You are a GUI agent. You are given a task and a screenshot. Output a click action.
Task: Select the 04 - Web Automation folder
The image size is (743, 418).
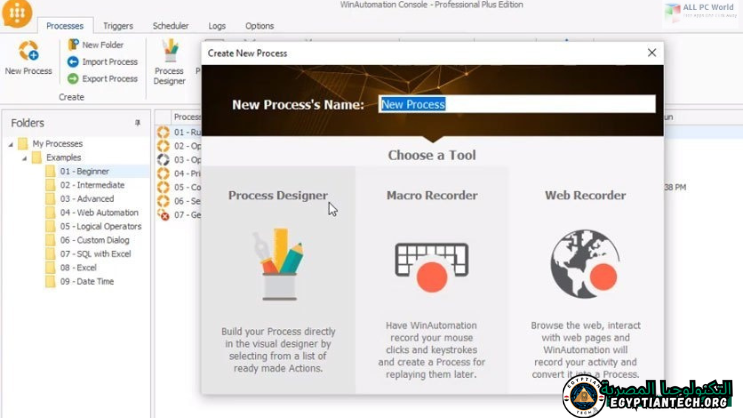98,213
